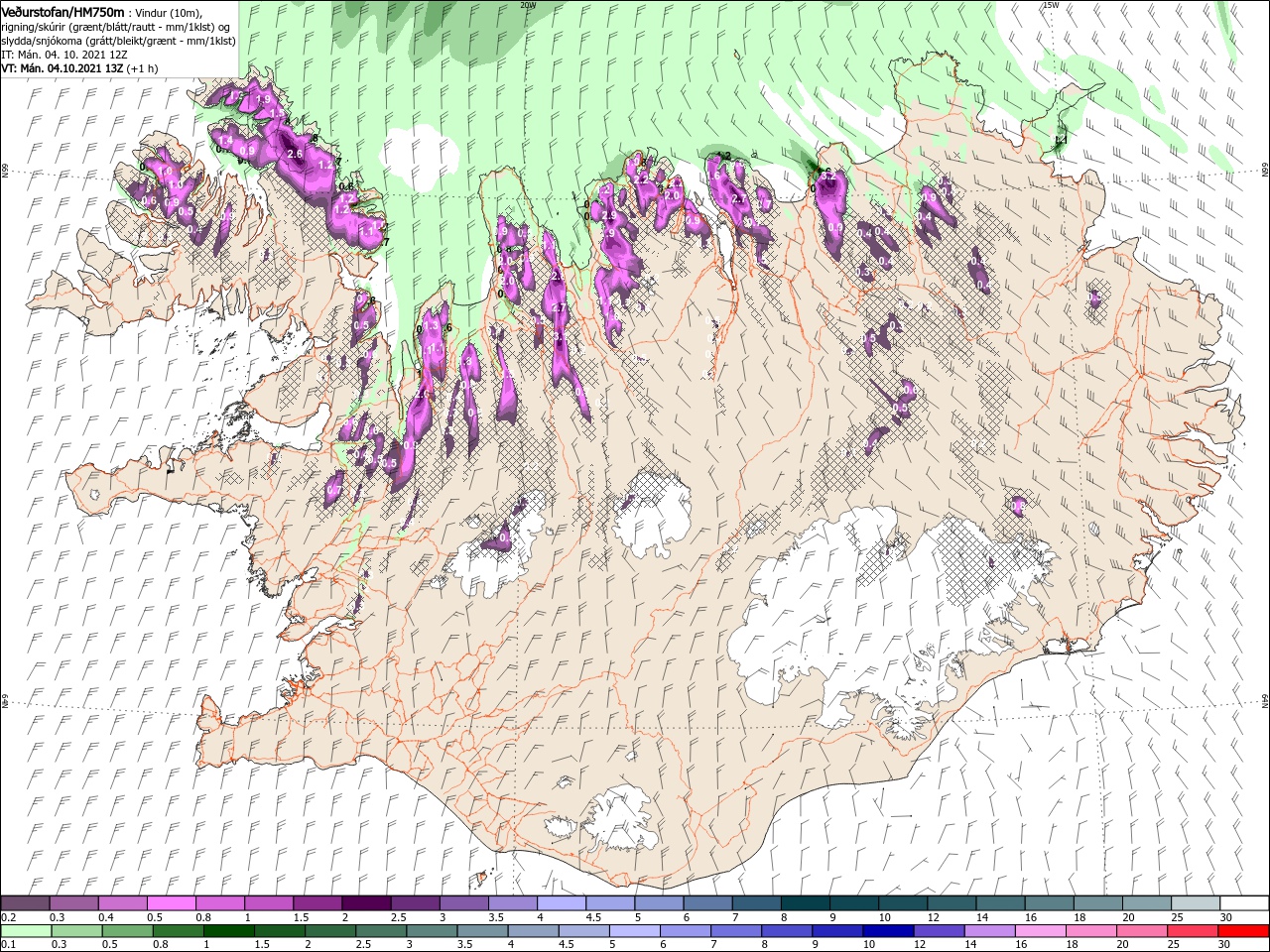Select lower legend dark blue swatch between 10 and 12
The height and width of the screenshot is (952, 1270).
click(x=888, y=931)
